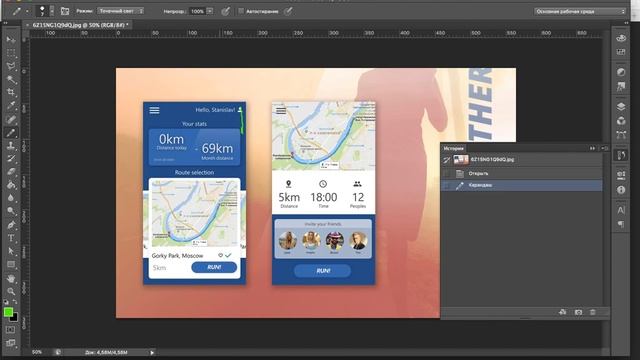Toggle the Brush panel from options bar
The width and height of the screenshot is (640, 360).
coord(65,11)
